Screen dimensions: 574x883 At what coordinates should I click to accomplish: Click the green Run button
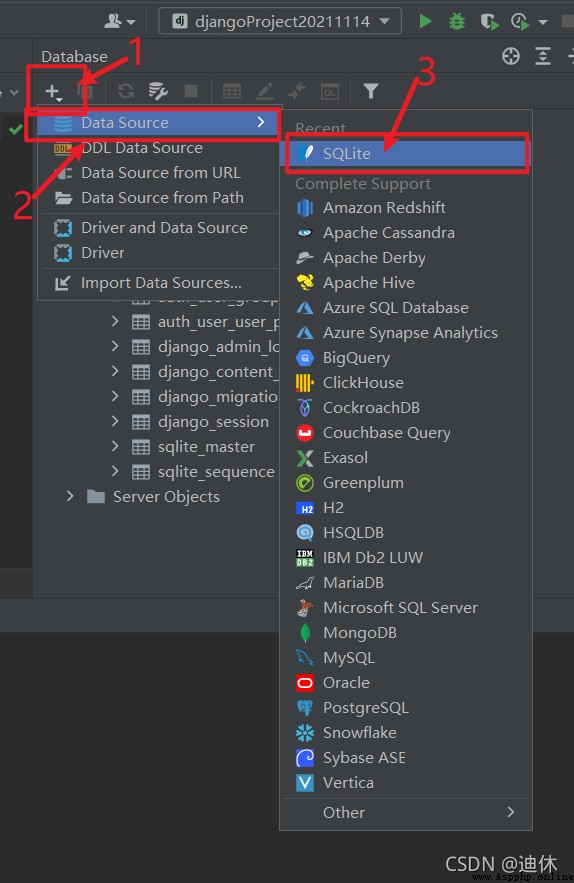(425, 21)
